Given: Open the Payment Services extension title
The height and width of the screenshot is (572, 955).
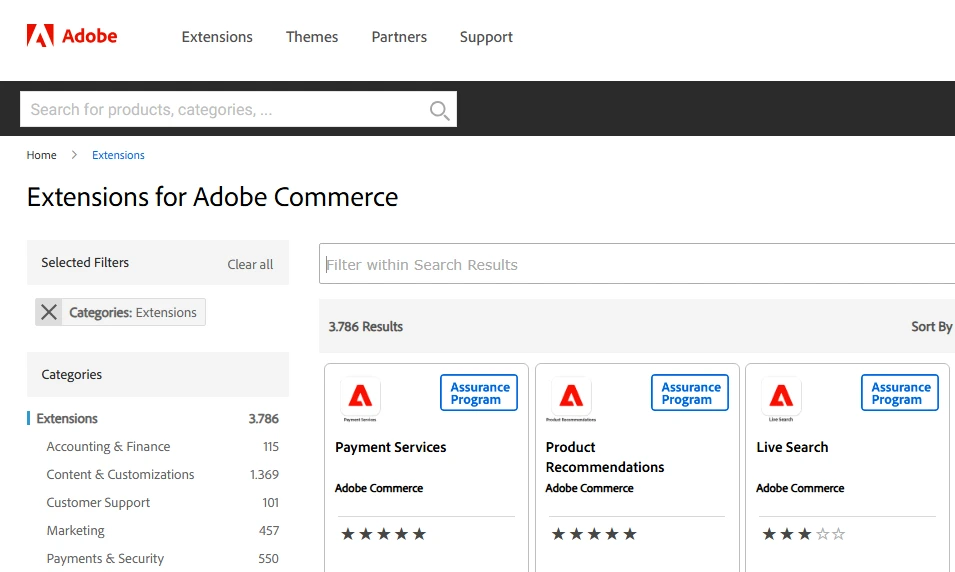Looking at the screenshot, I should coord(390,447).
